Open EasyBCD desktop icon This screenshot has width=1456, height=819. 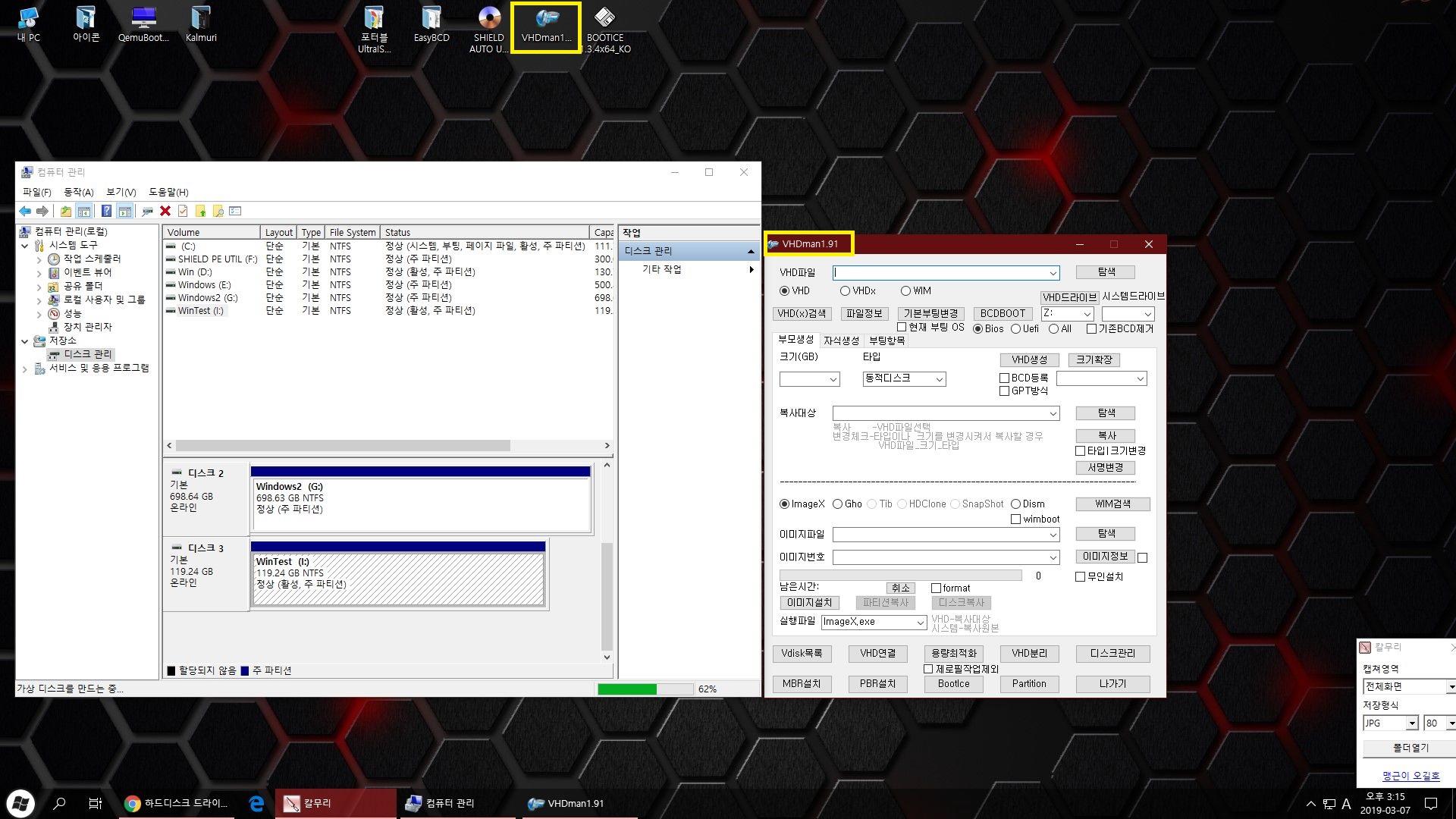tap(431, 26)
